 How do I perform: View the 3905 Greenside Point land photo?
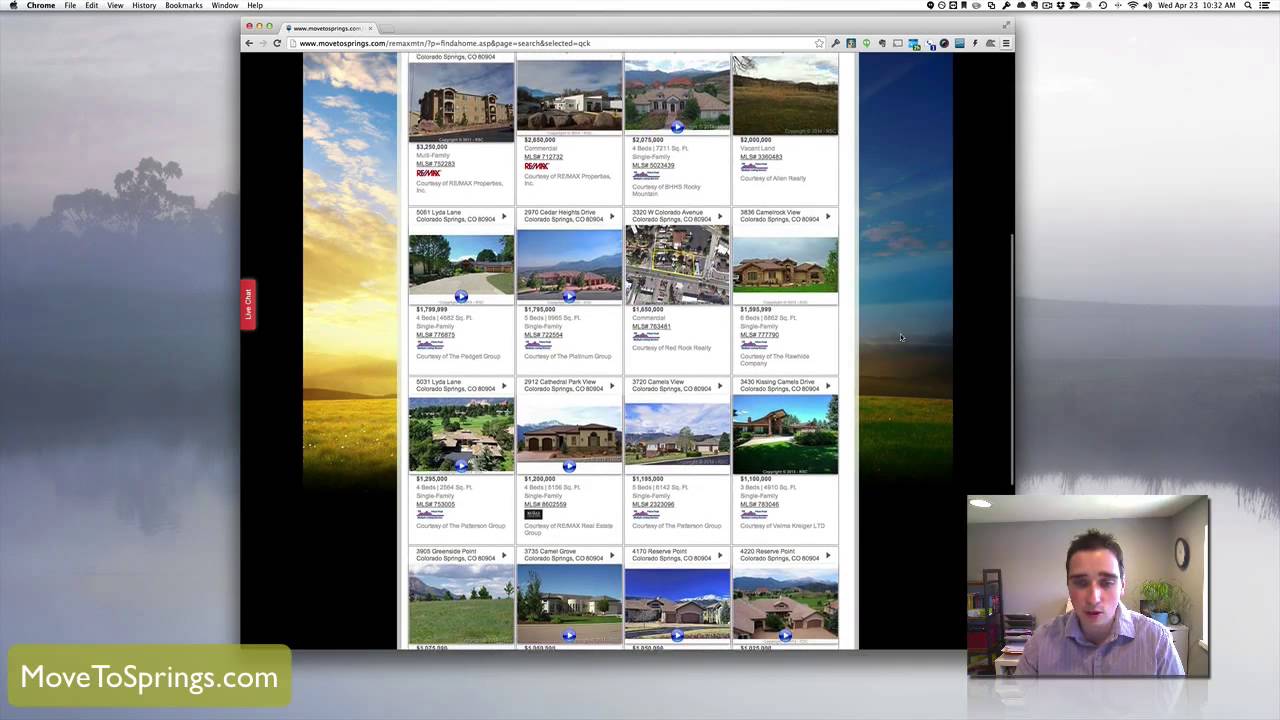pos(461,603)
